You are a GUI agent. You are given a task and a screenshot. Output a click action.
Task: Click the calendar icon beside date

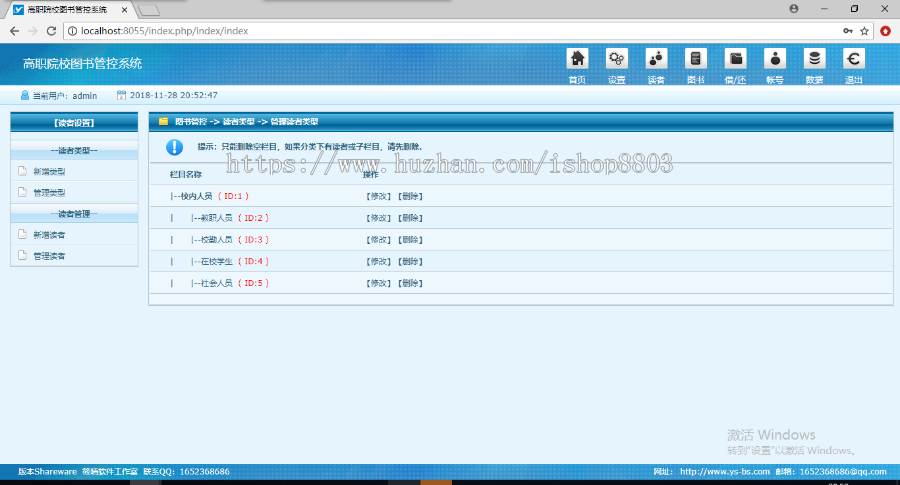coord(121,95)
